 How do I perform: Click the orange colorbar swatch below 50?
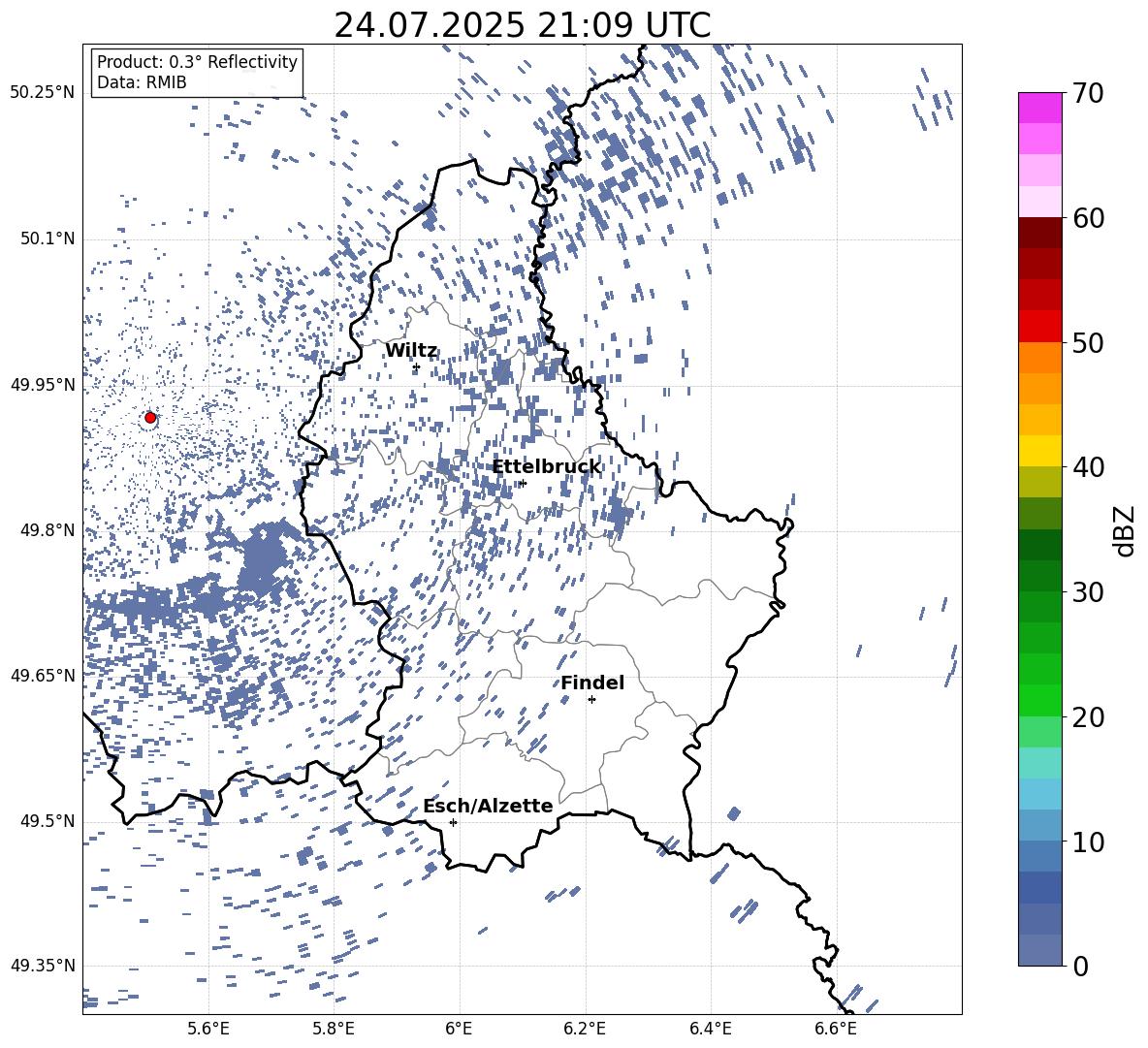click(1039, 358)
